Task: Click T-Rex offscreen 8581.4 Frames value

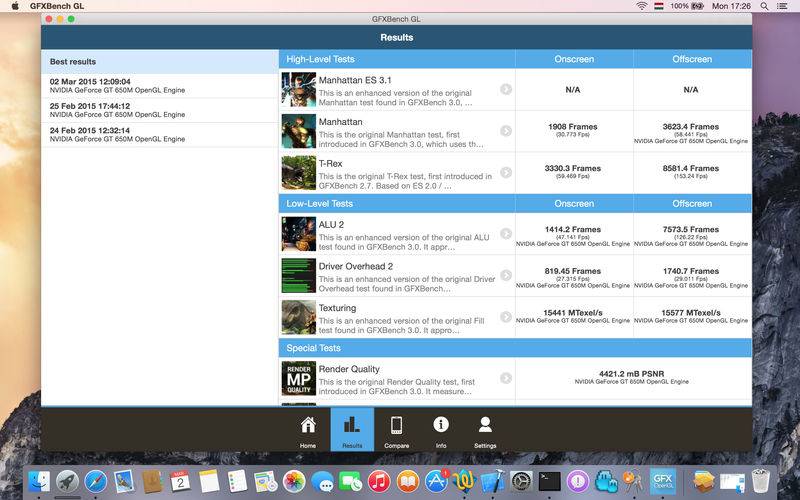Action: coord(690,168)
